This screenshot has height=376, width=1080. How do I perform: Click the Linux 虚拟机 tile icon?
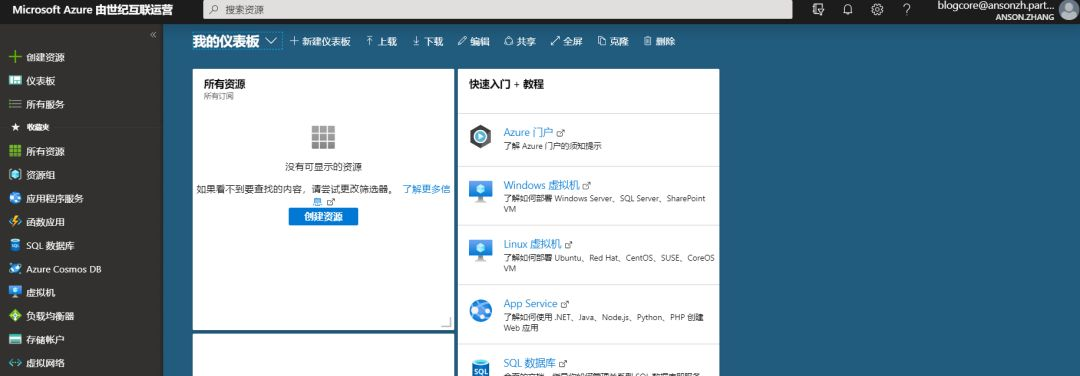coord(480,250)
